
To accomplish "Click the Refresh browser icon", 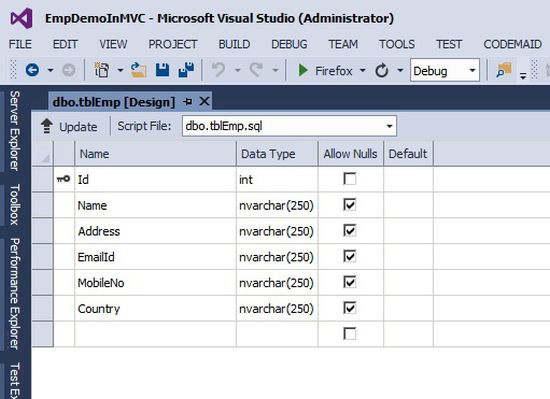I will (x=382, y=70).
